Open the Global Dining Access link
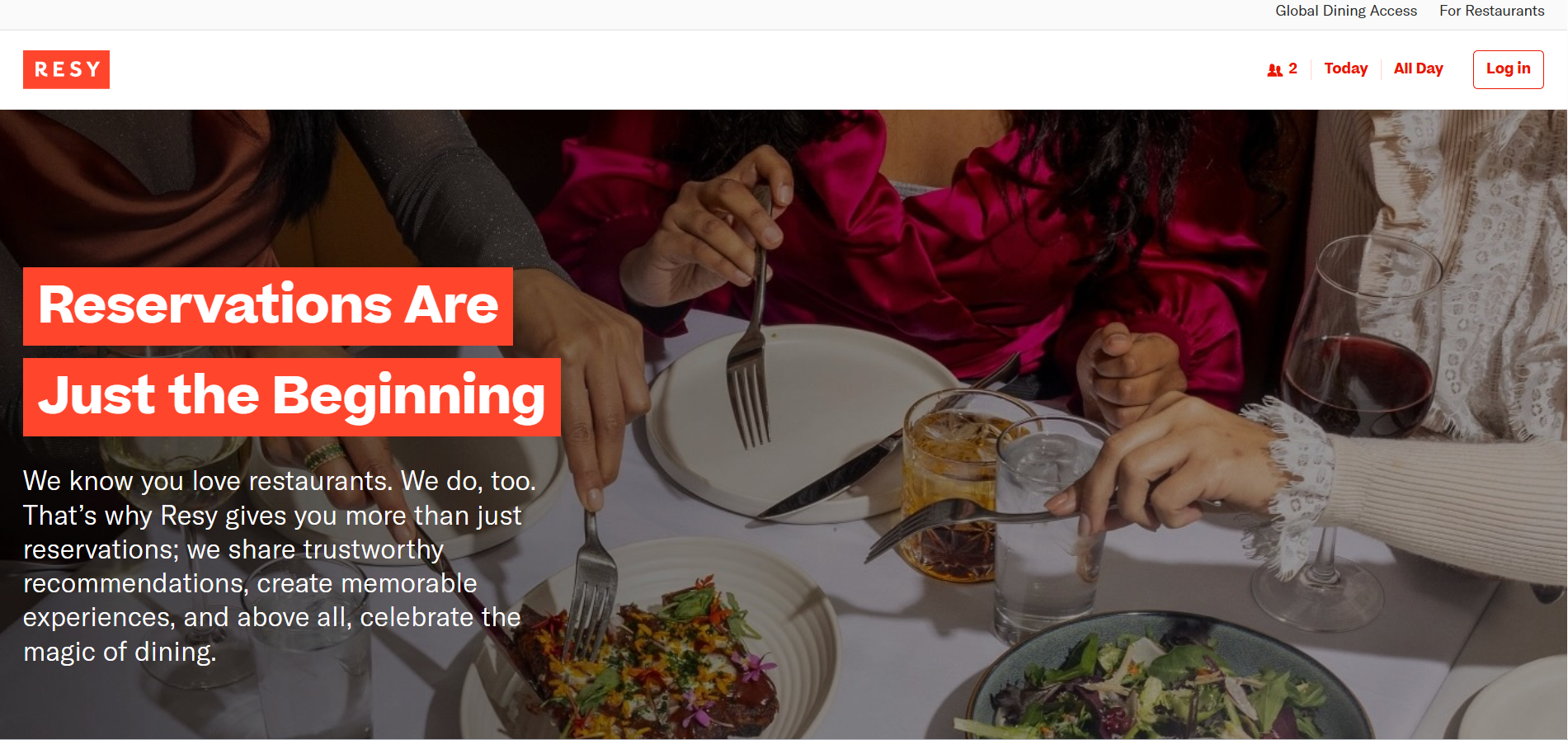 [x=1345, y=11]
